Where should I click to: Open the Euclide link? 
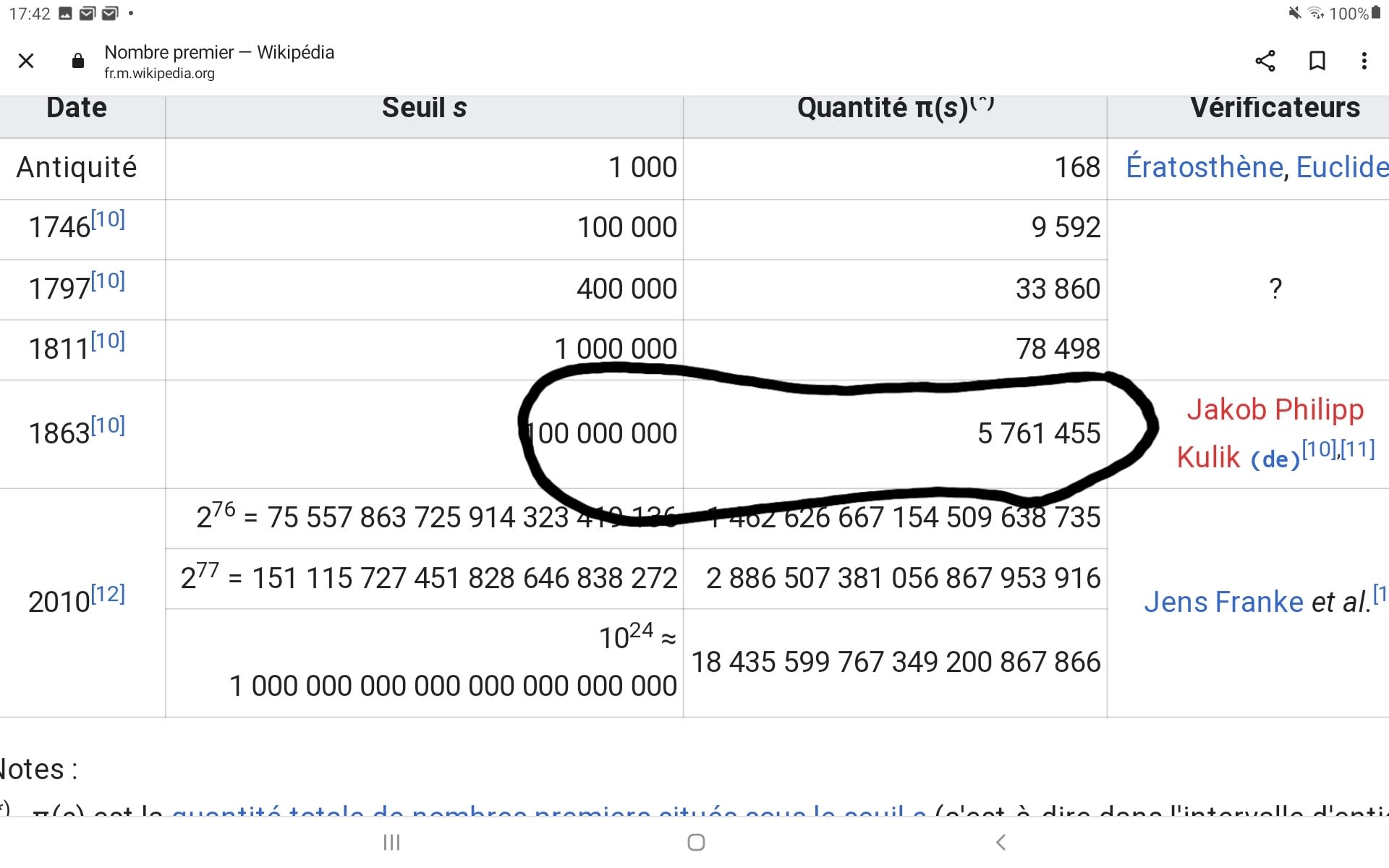pyautogui.click(x=1341, y=167)
